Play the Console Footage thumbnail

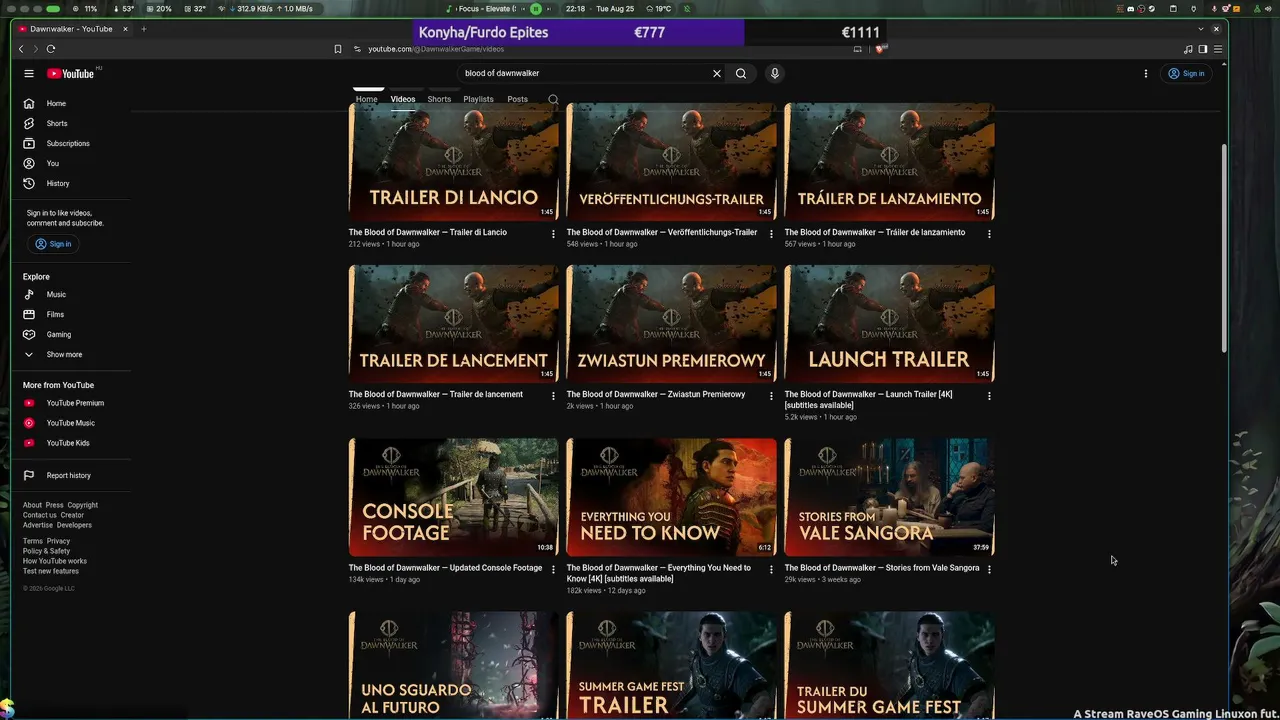[453, 497]
